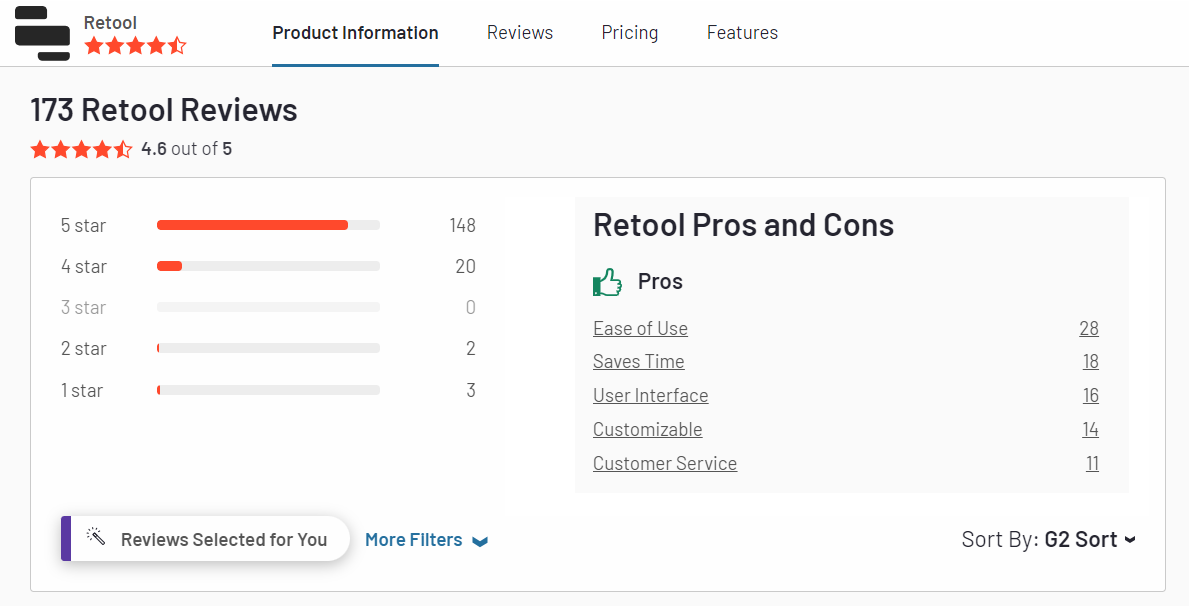This screenshot has width=1189, height=606.
Task: Click the header star rating icons
Action: [135, 46]
